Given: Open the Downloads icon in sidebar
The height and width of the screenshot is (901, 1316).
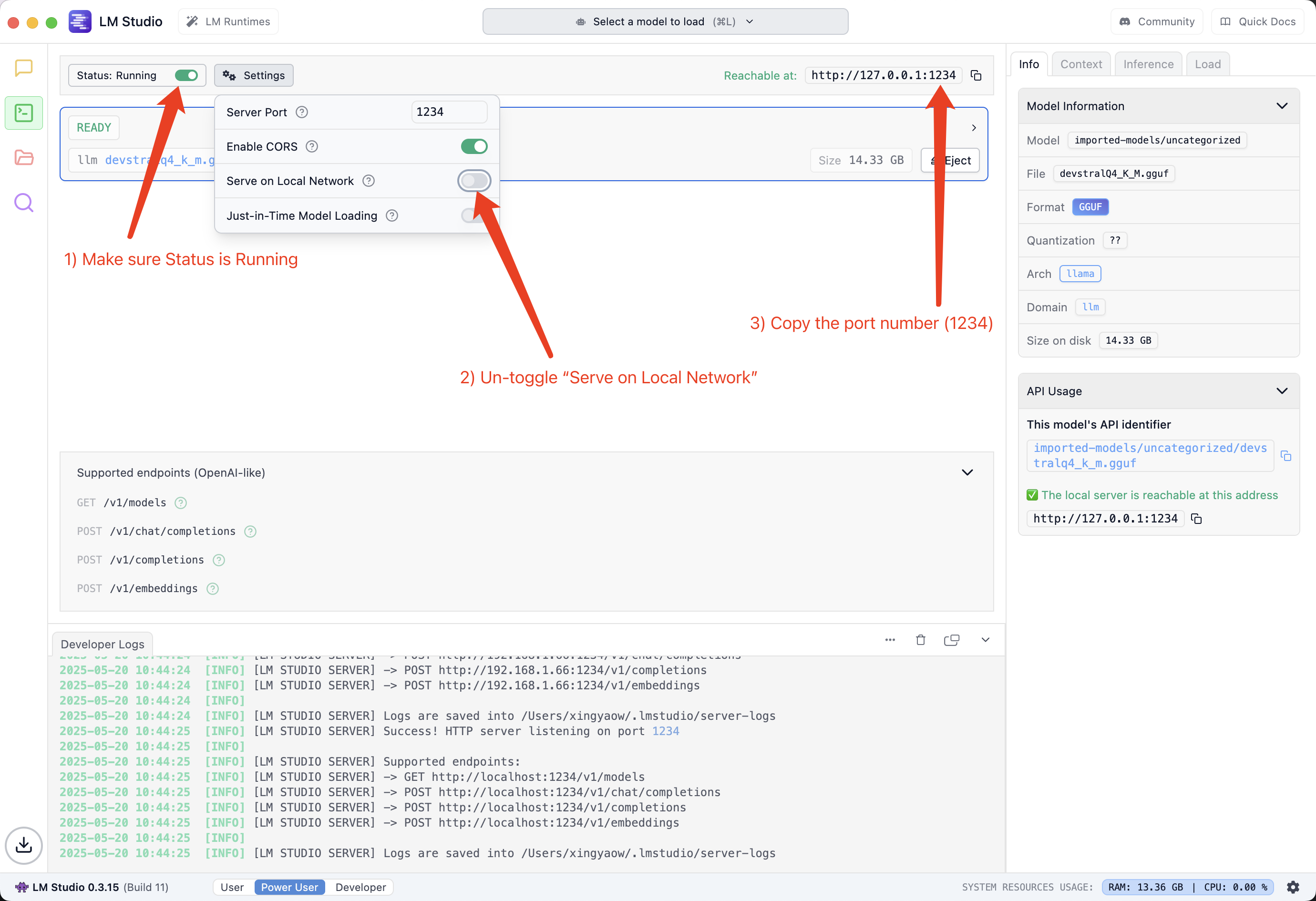Looking at the screenshot, I should tap(24, 846).
